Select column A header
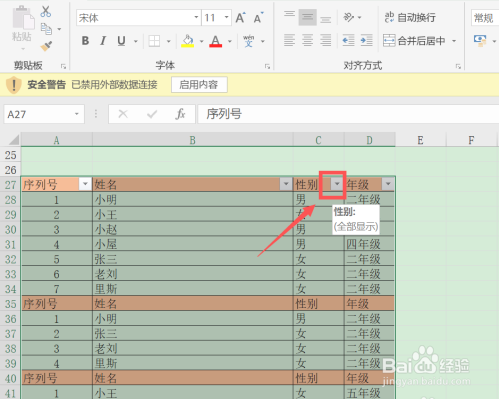 pos(57,140)
